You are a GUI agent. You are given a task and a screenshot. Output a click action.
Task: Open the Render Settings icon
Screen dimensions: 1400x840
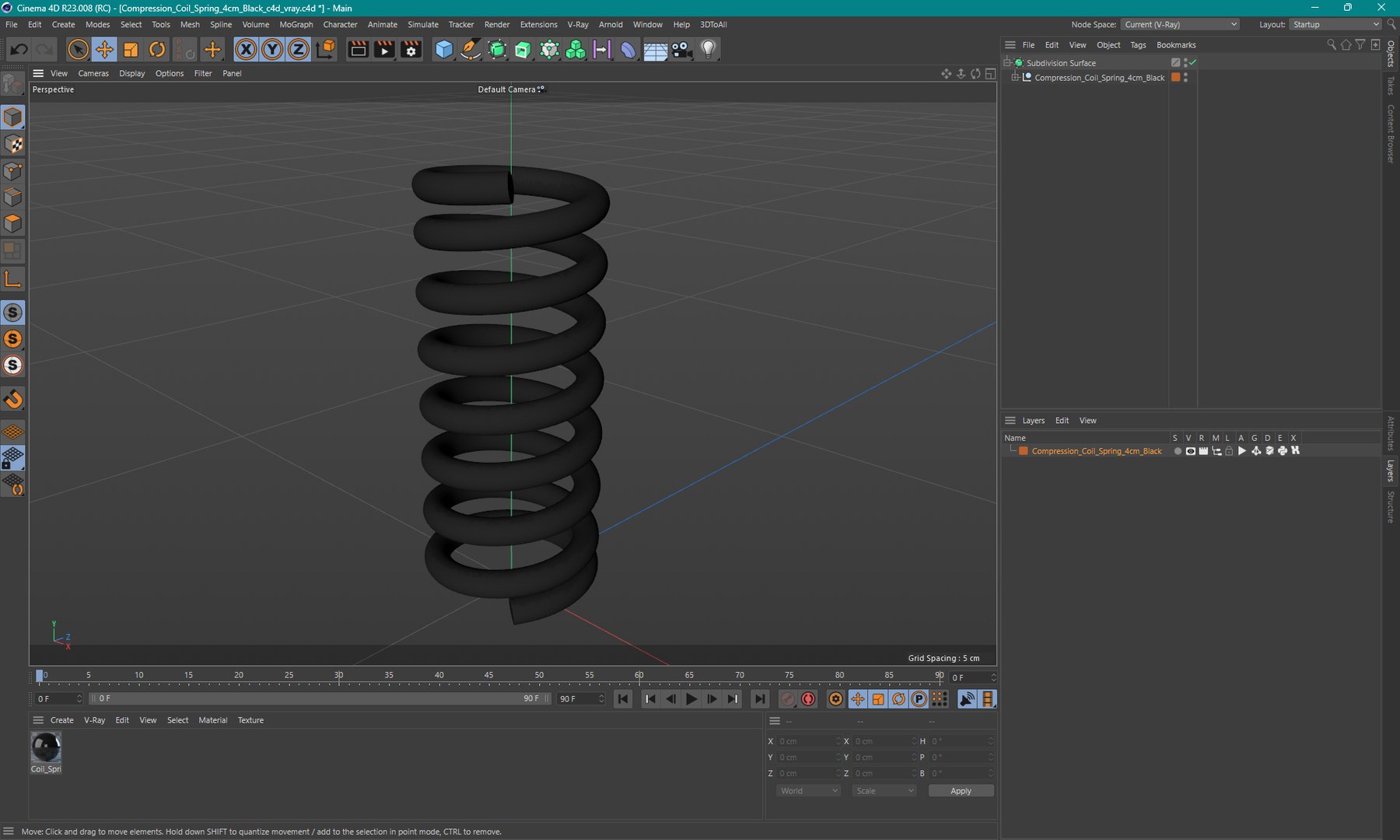411,50
